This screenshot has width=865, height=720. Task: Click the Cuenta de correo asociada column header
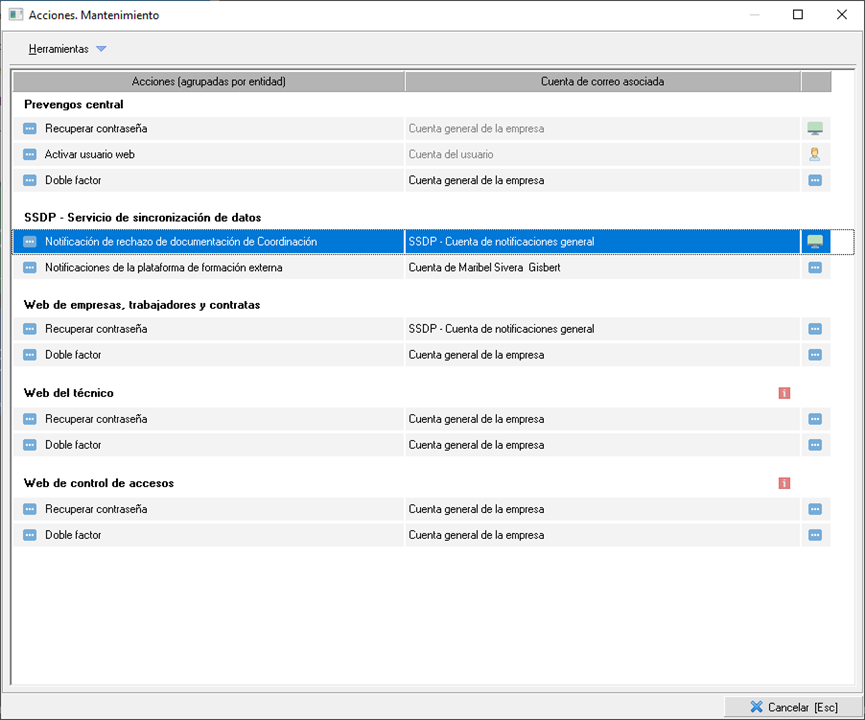[602, 82]
